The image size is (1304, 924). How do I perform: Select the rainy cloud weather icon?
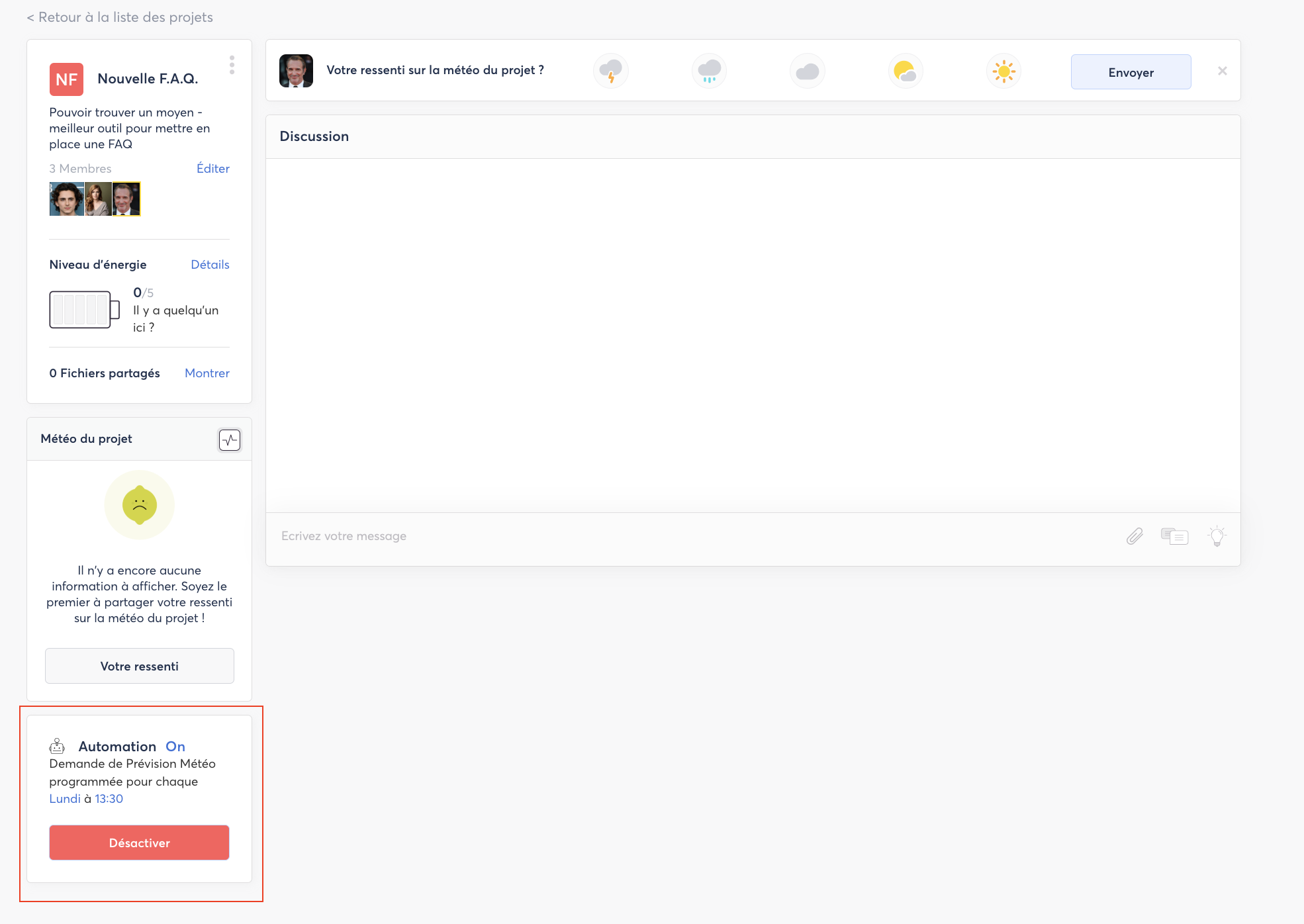point(709,71)
